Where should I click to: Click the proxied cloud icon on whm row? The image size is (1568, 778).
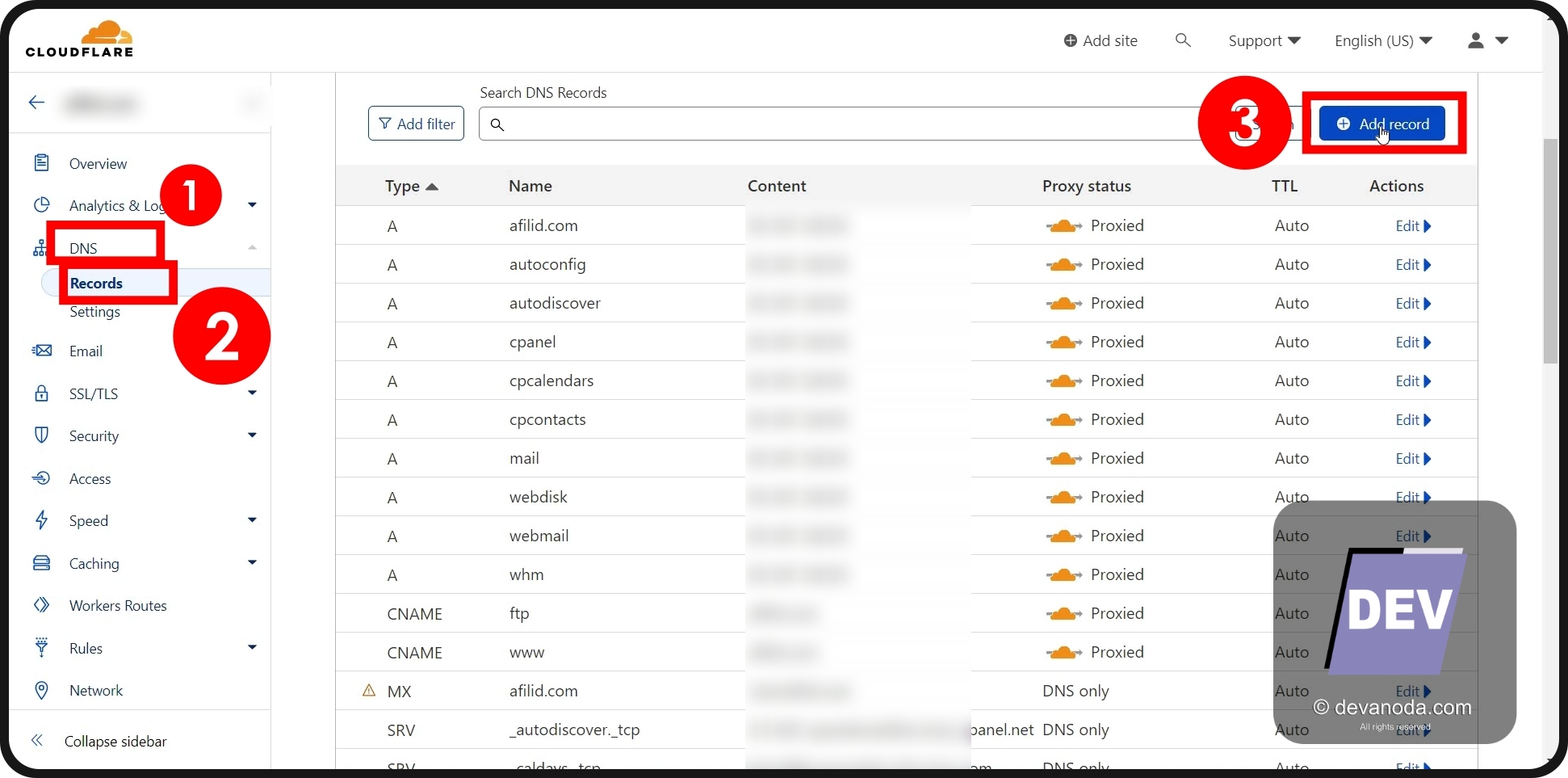(1064, 575)
